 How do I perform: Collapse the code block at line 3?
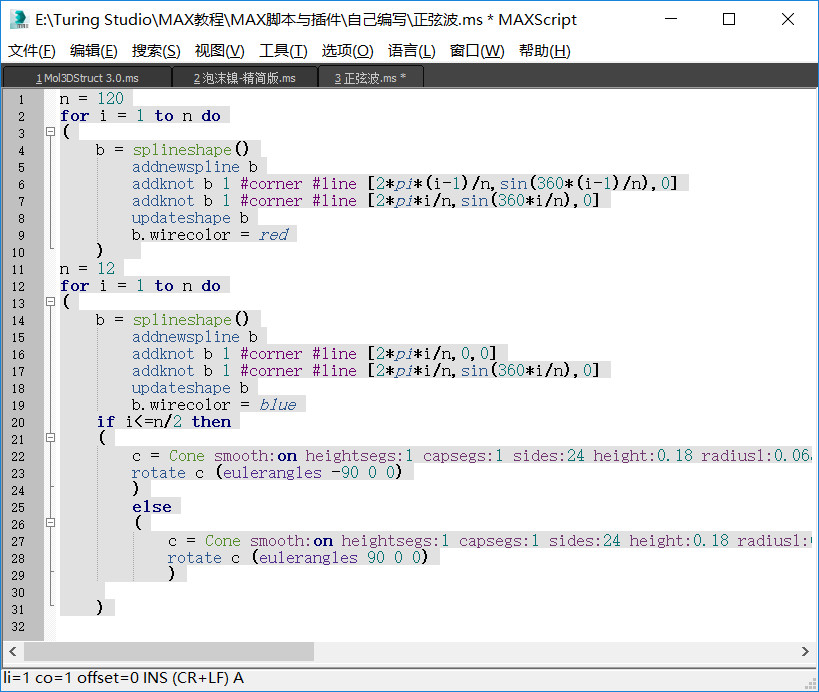50,133
